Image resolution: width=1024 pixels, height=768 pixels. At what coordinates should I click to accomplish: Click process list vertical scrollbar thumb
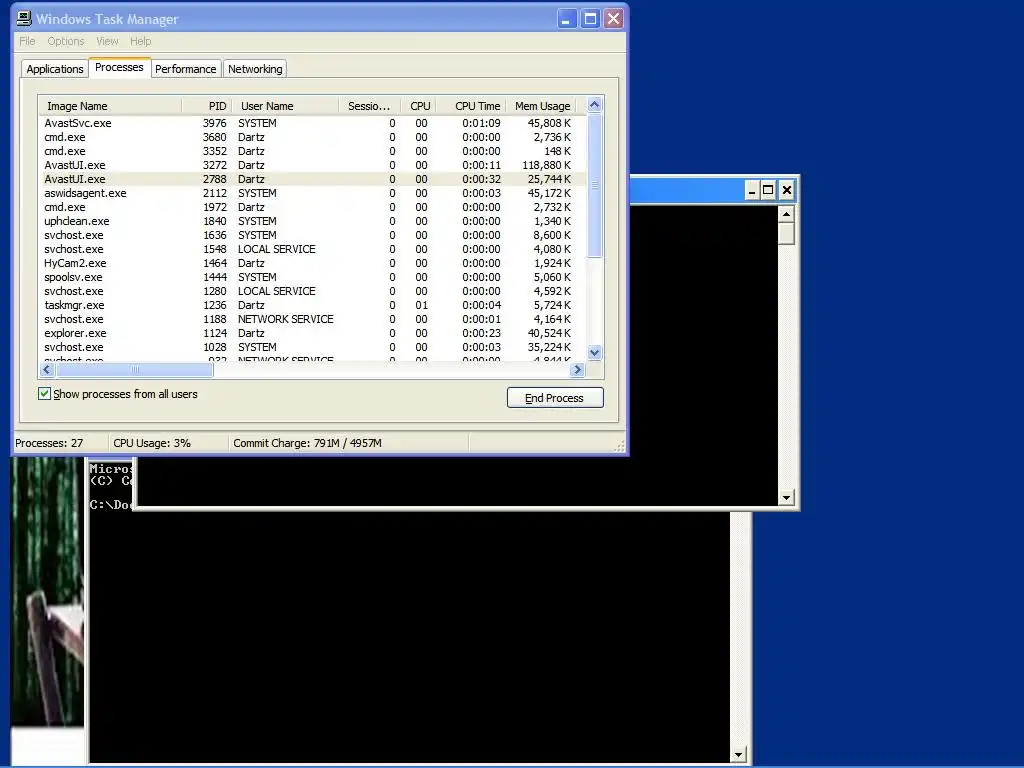[x=594, y=185]
